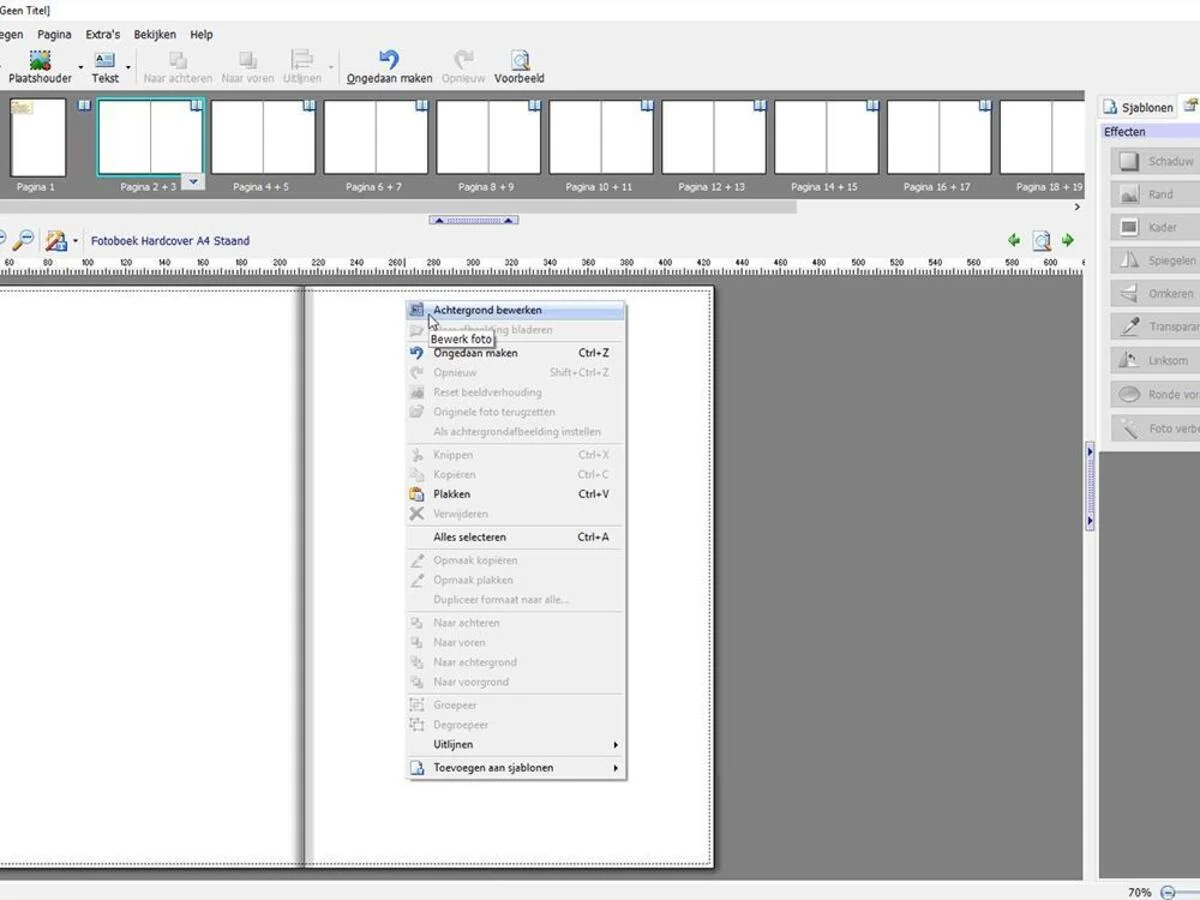
Task: Choose Achtergrond bewerken in context menu
Action: coord(487,310)
